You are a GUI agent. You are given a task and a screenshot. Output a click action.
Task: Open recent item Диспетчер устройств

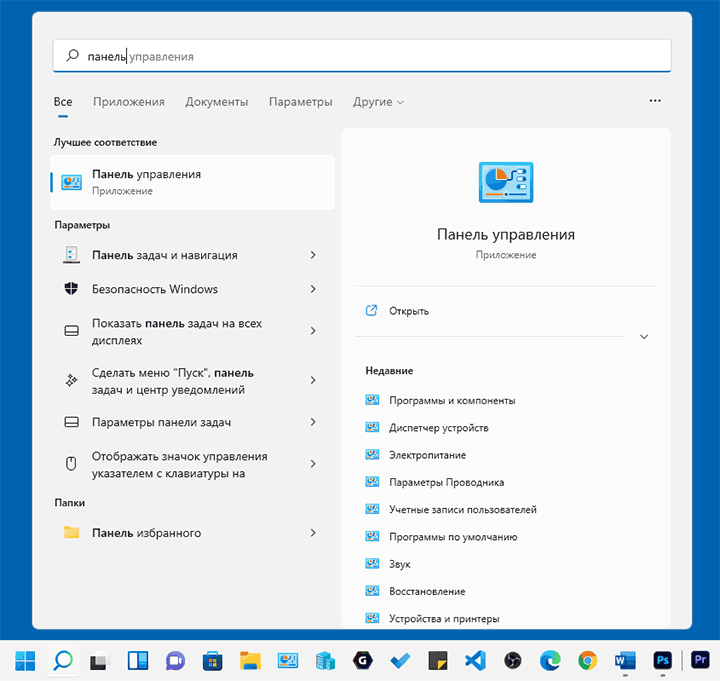coord(439,428)
